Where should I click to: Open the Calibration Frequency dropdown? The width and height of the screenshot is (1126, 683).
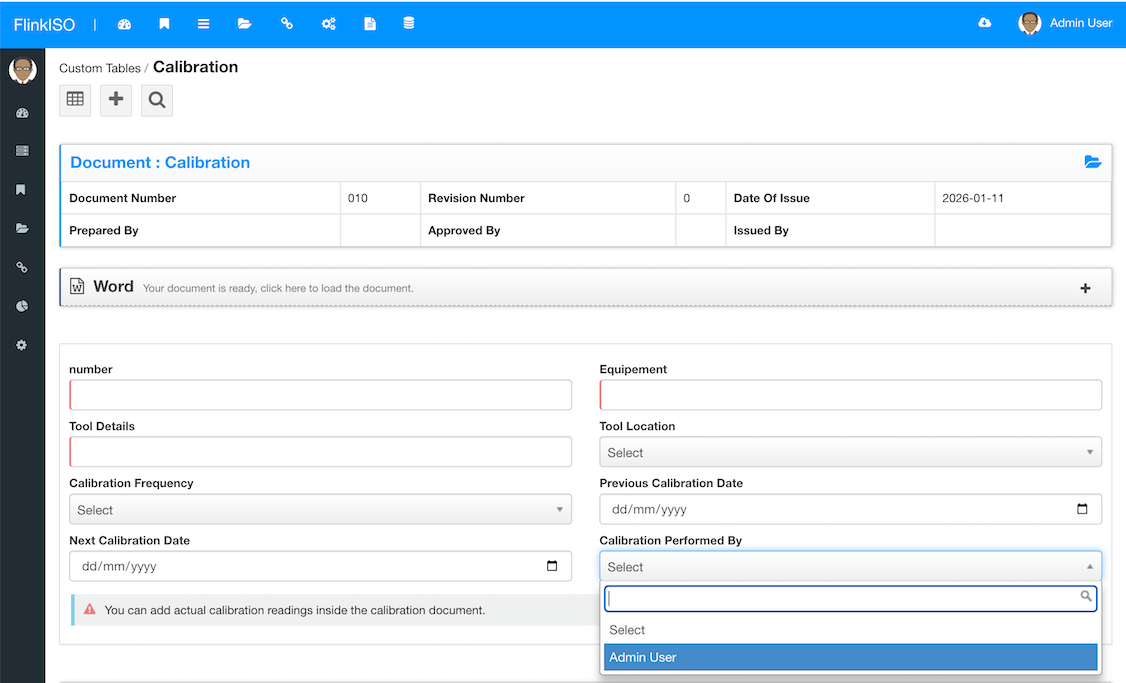click(320, 510)
